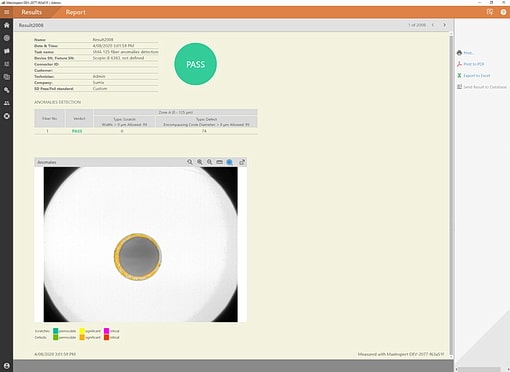Switch to the Report tab

click(x=75, y=12)
